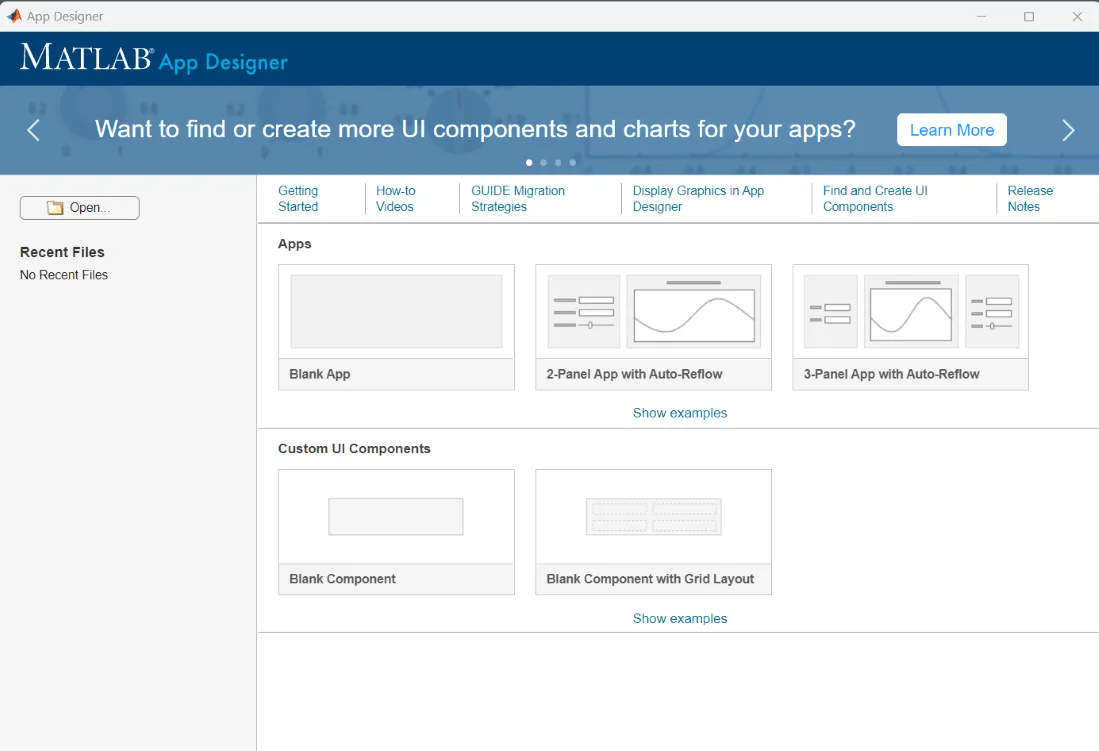The width and height of the screenshot is (1099, 751).
Task: Click the Recent Files heading
Action: 62,252
